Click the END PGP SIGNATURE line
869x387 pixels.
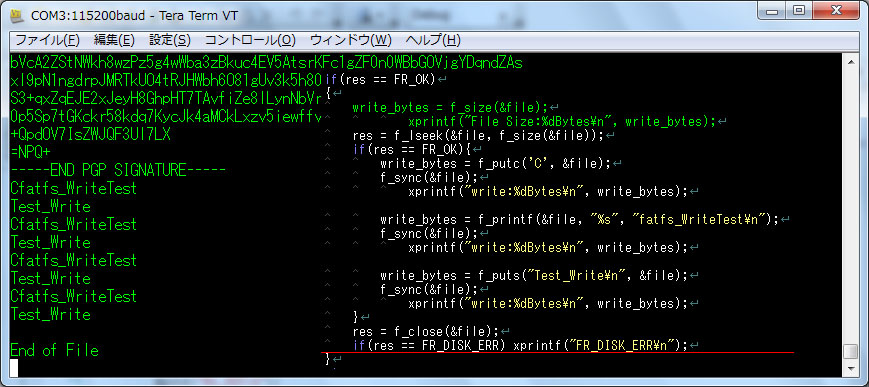click(x=118, y=170)
